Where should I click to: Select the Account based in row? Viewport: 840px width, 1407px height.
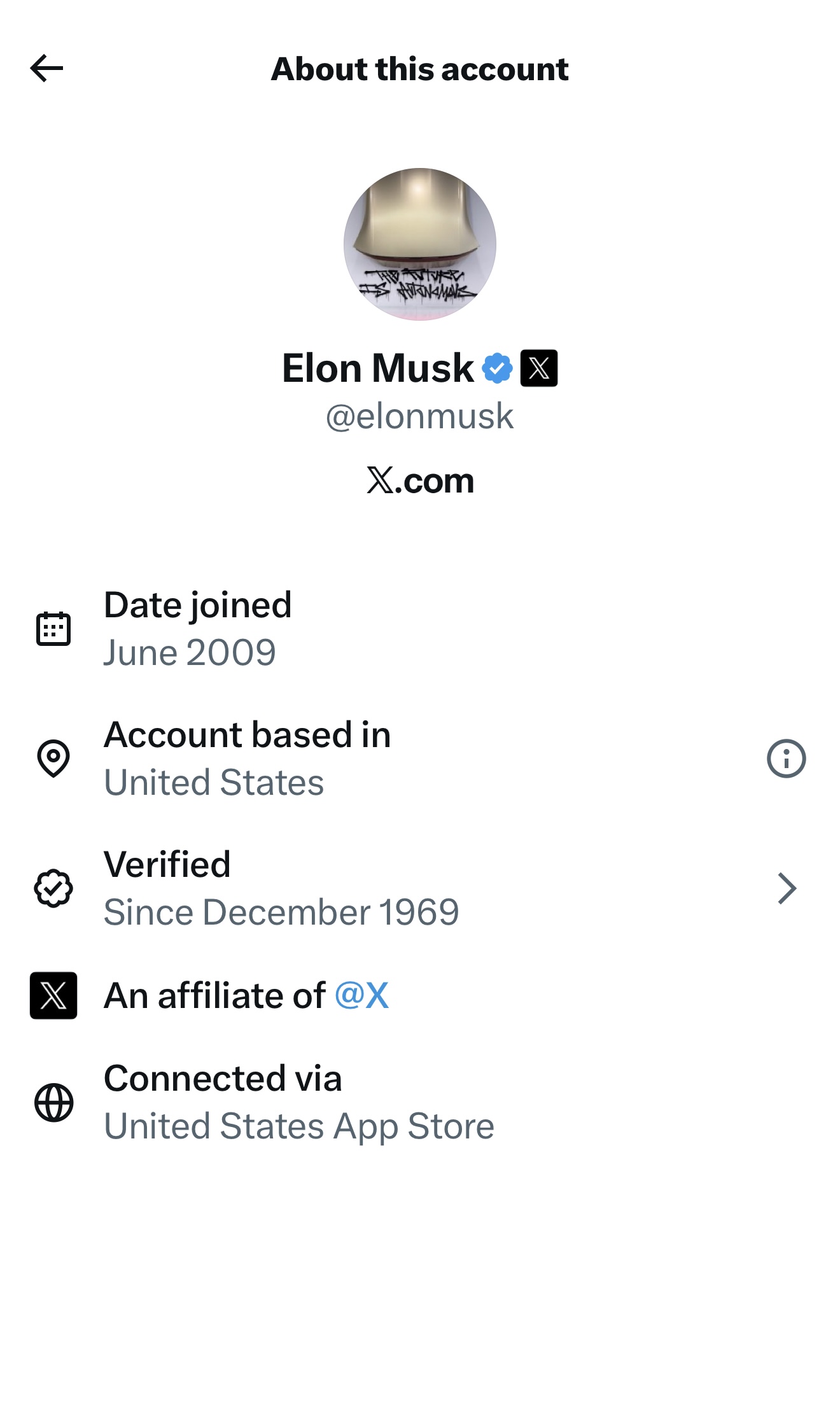(x=247, y=759)
